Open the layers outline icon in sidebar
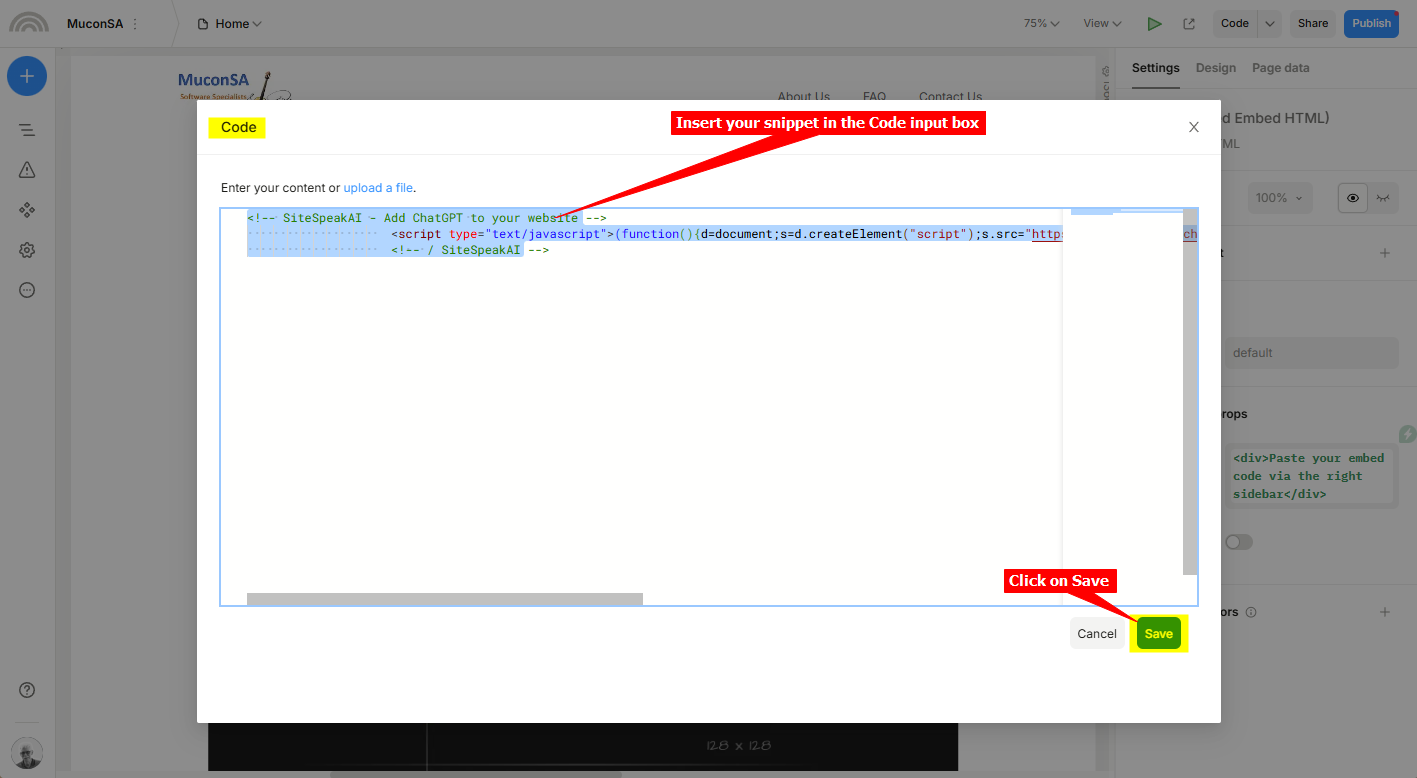This screenshot has height=778, width=1417. tap(27, 130)
